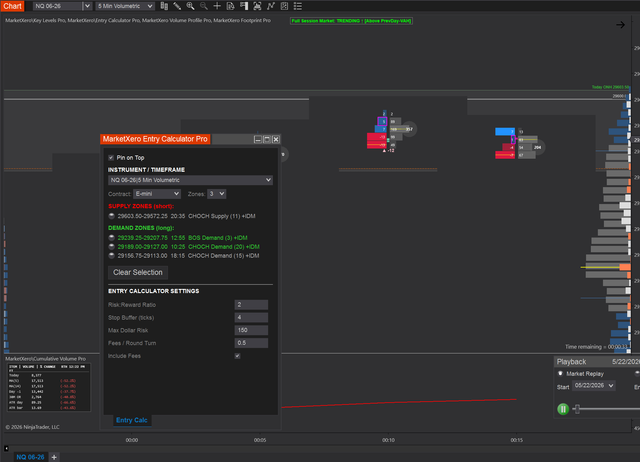The width and height of the screenshot is (640, 462).
Task: Open the bar type icon in chart toolbar
Action: [x=164, y=6]
